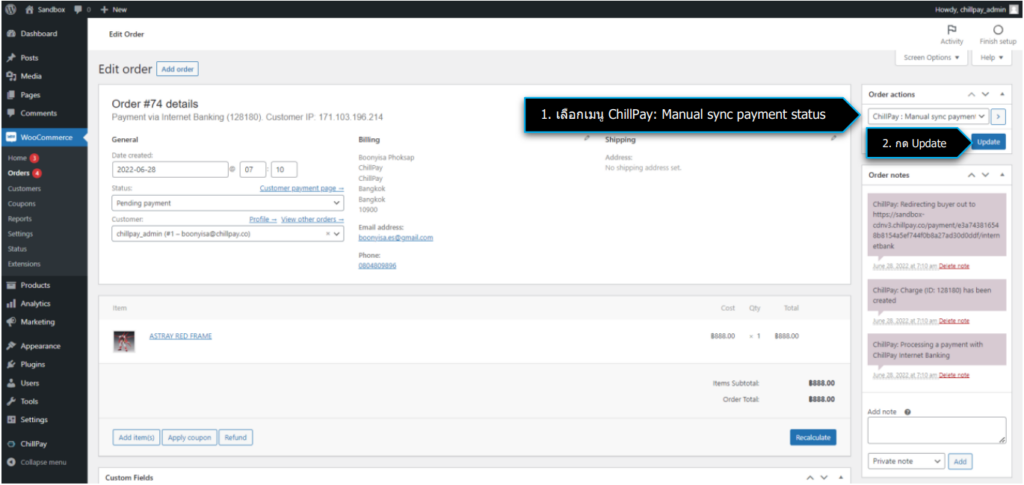Delete the Redirecting buyer out note
This screenshot has width=1024, height=485.
[x=954, y=266]
